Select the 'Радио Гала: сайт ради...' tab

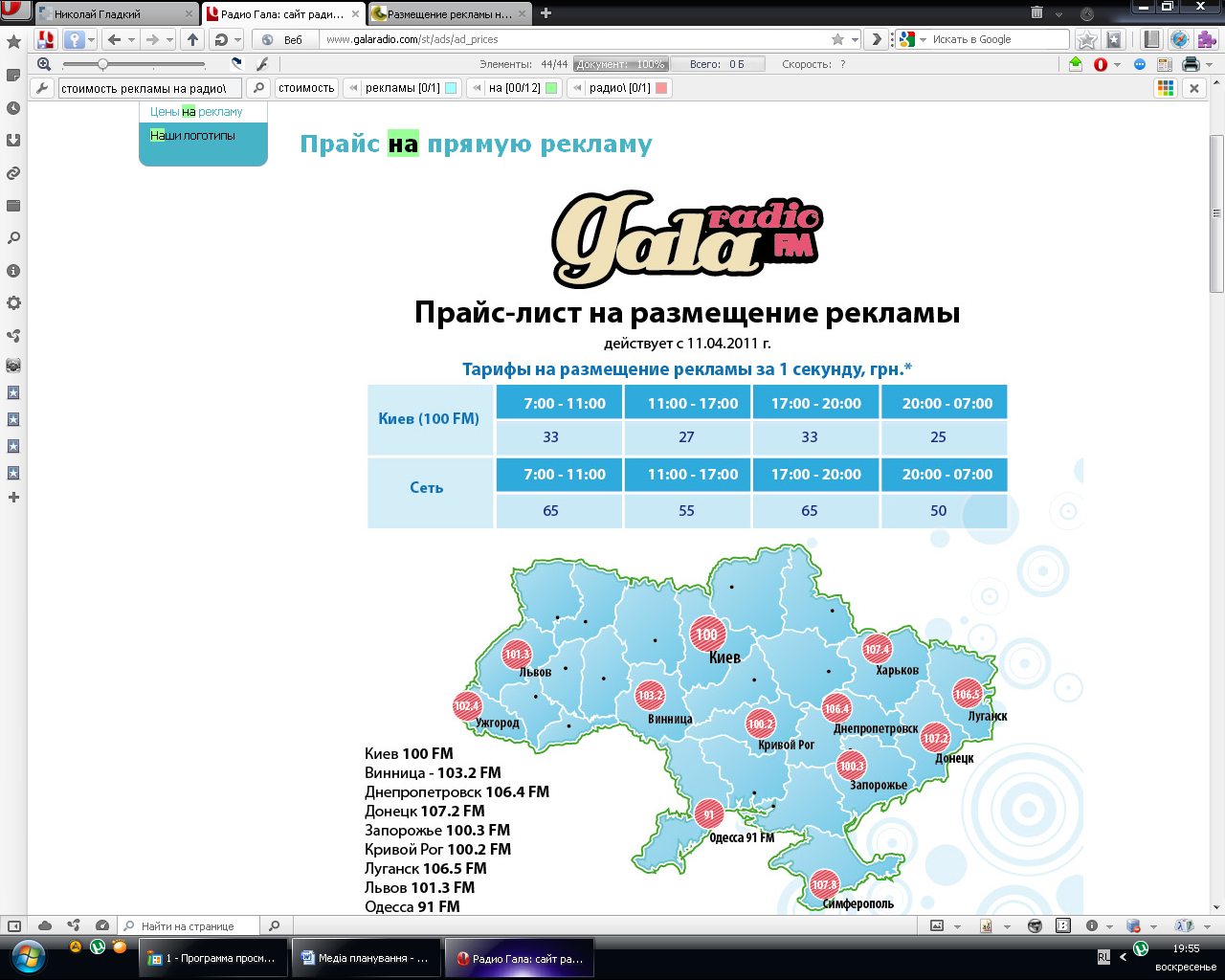284,14
